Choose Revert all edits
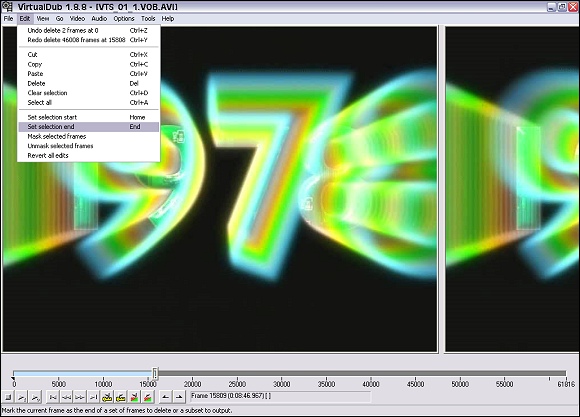Viewport: 580px width, 417px height. pos(89,156)
